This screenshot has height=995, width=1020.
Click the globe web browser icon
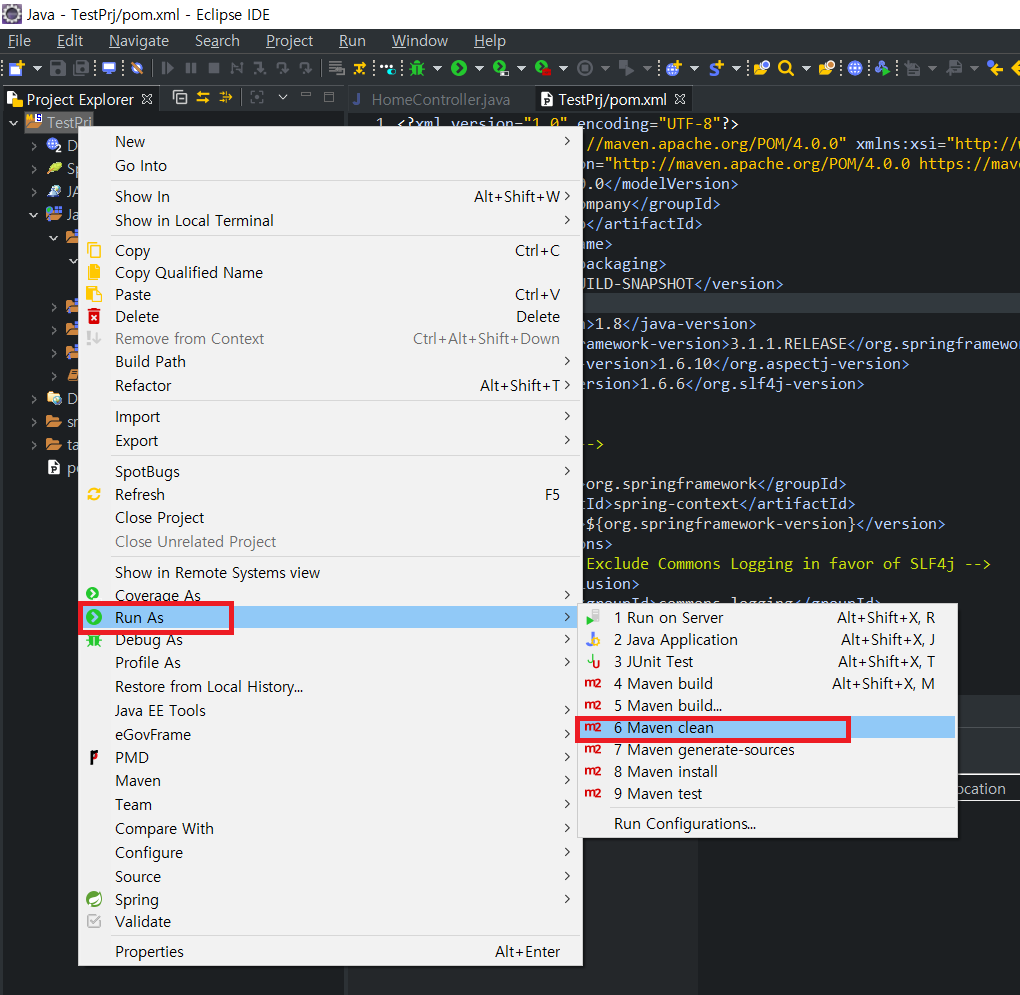point(855,68)
